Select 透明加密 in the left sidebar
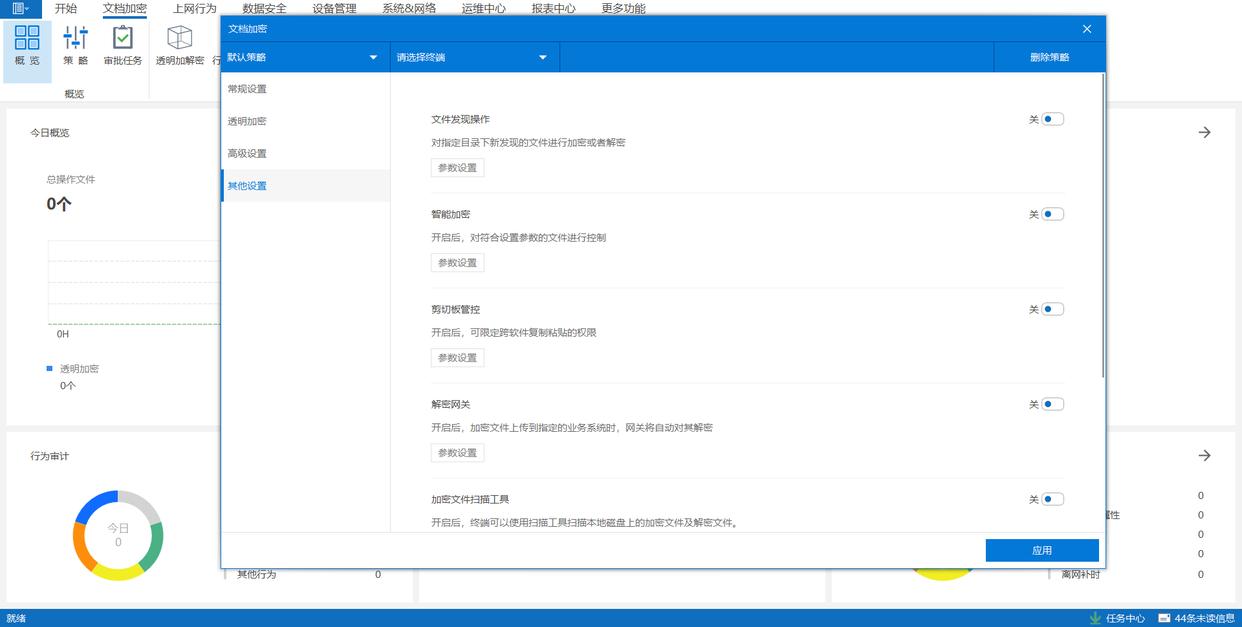Image resolution: width=1242 pixels, height=627 pixels. [x=247, y=121]
